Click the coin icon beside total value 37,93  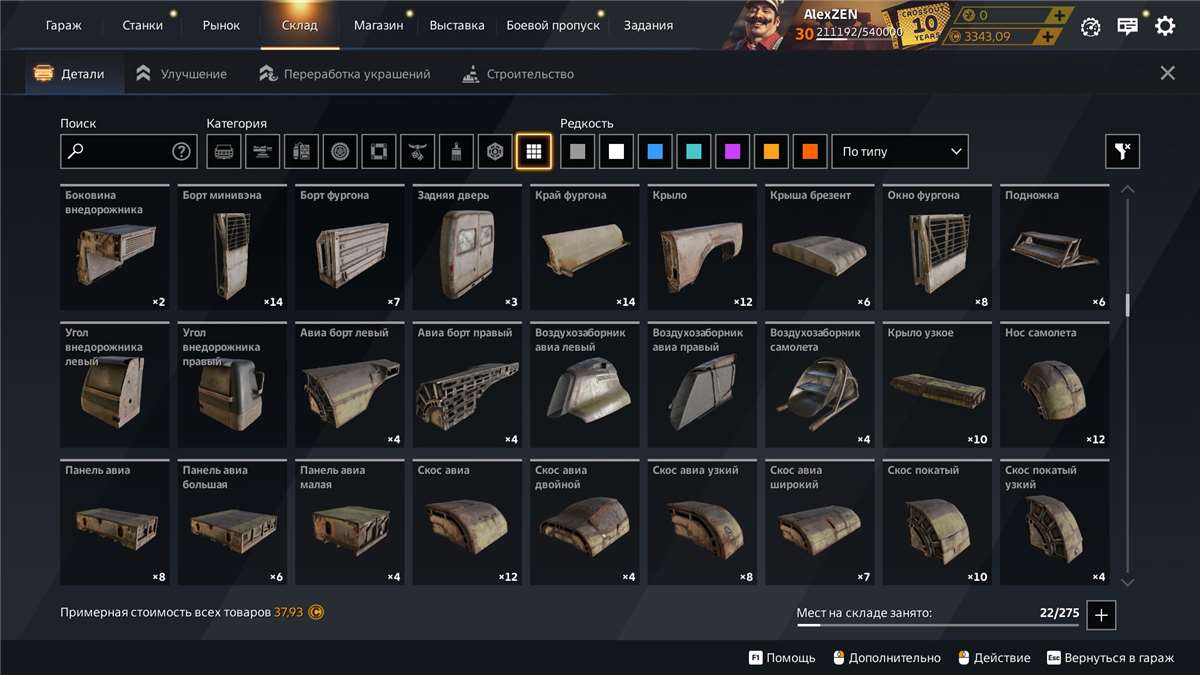click(x=316, y=612)
